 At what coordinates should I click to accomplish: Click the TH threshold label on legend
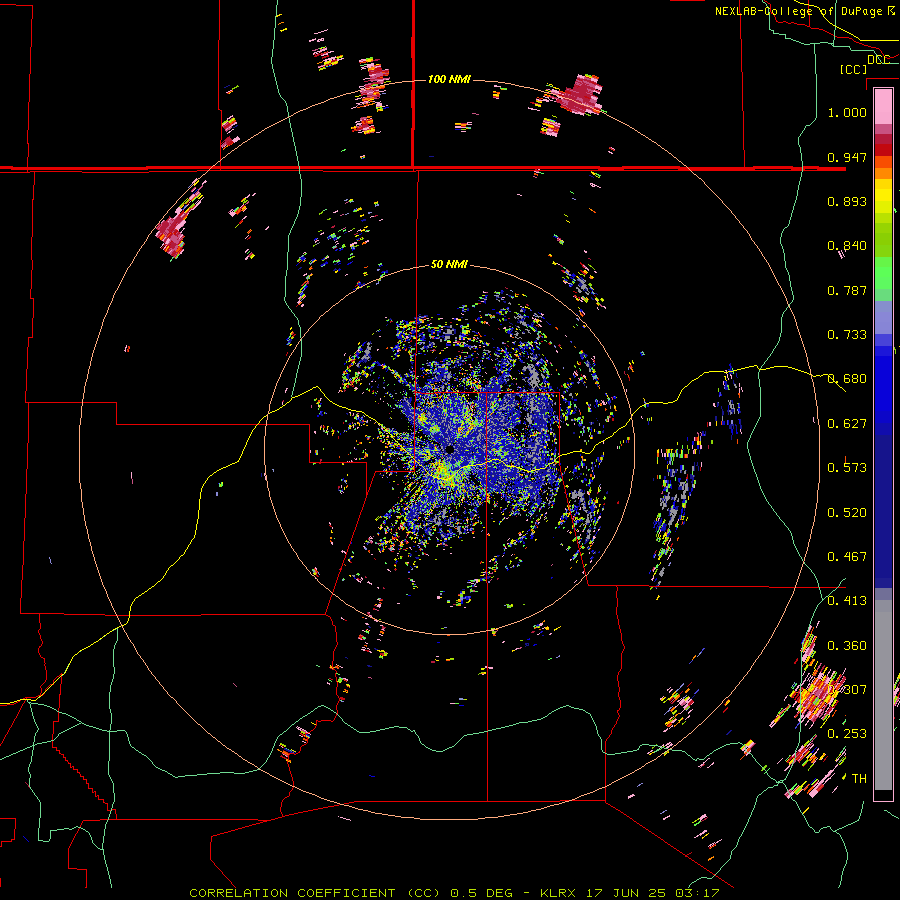point(859,779)
